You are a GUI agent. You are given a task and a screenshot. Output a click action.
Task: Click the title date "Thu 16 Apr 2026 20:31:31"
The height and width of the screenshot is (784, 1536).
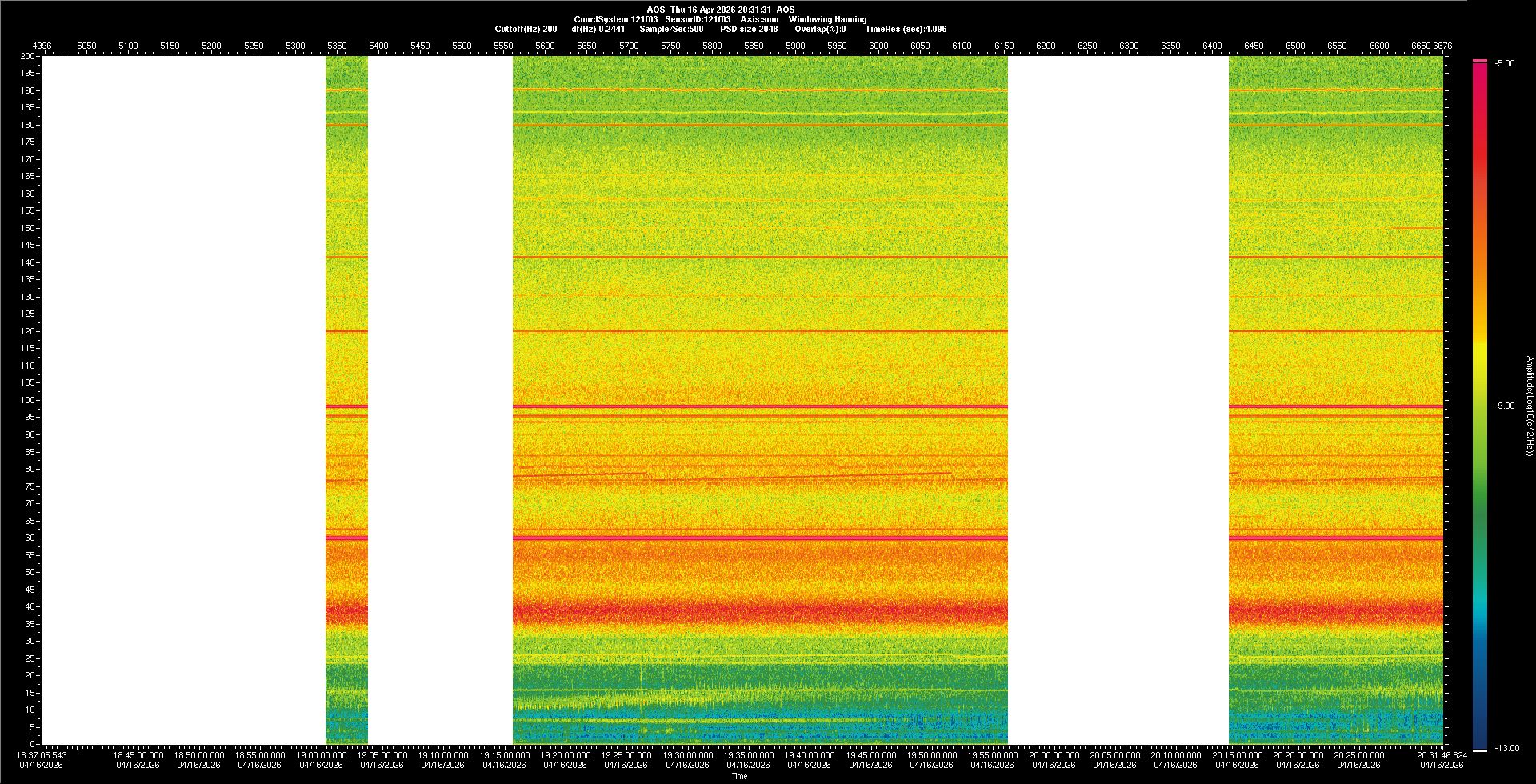coord(721,10)
